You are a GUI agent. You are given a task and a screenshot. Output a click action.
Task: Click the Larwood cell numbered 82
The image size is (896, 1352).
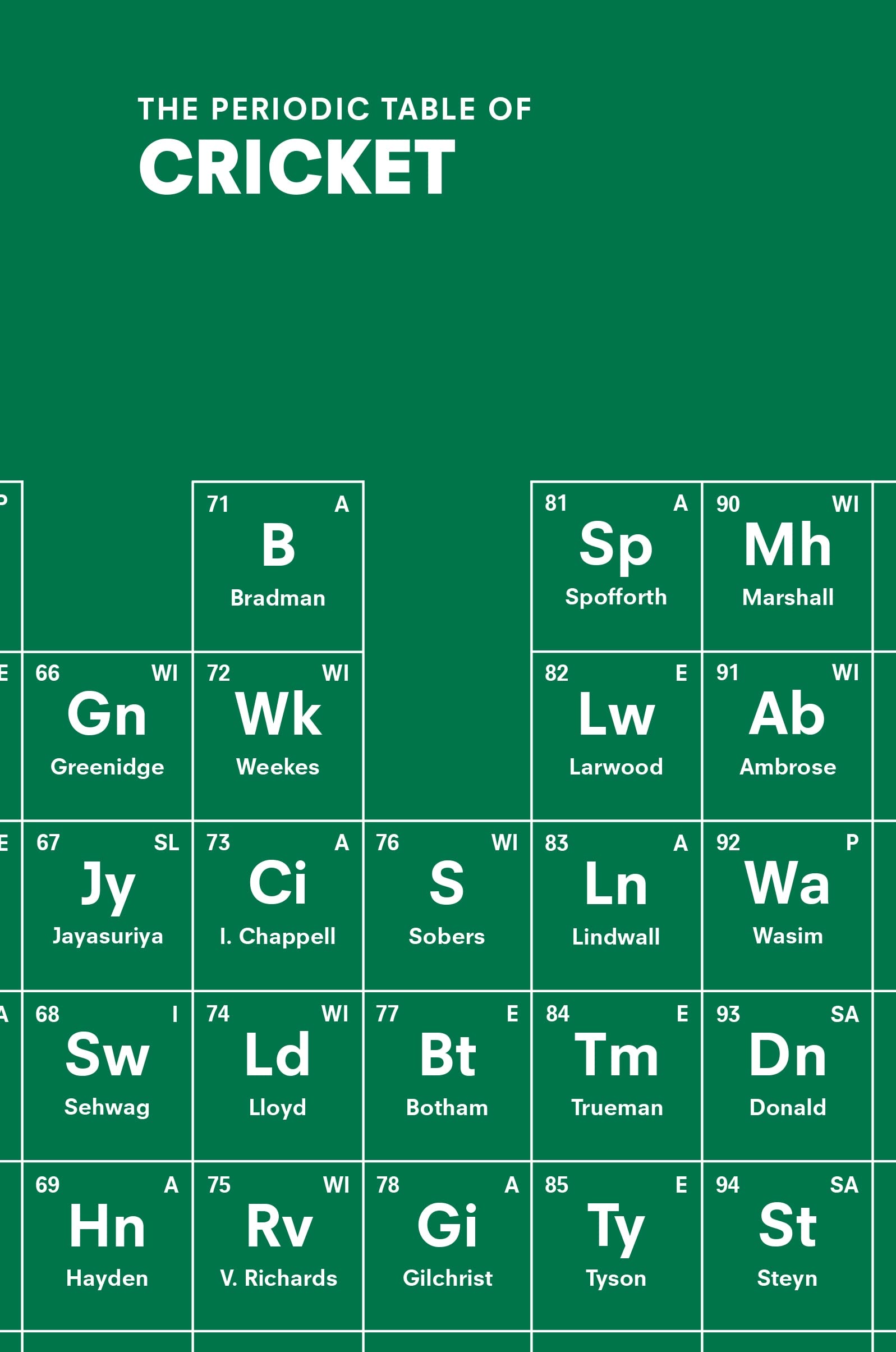[617, 736]
